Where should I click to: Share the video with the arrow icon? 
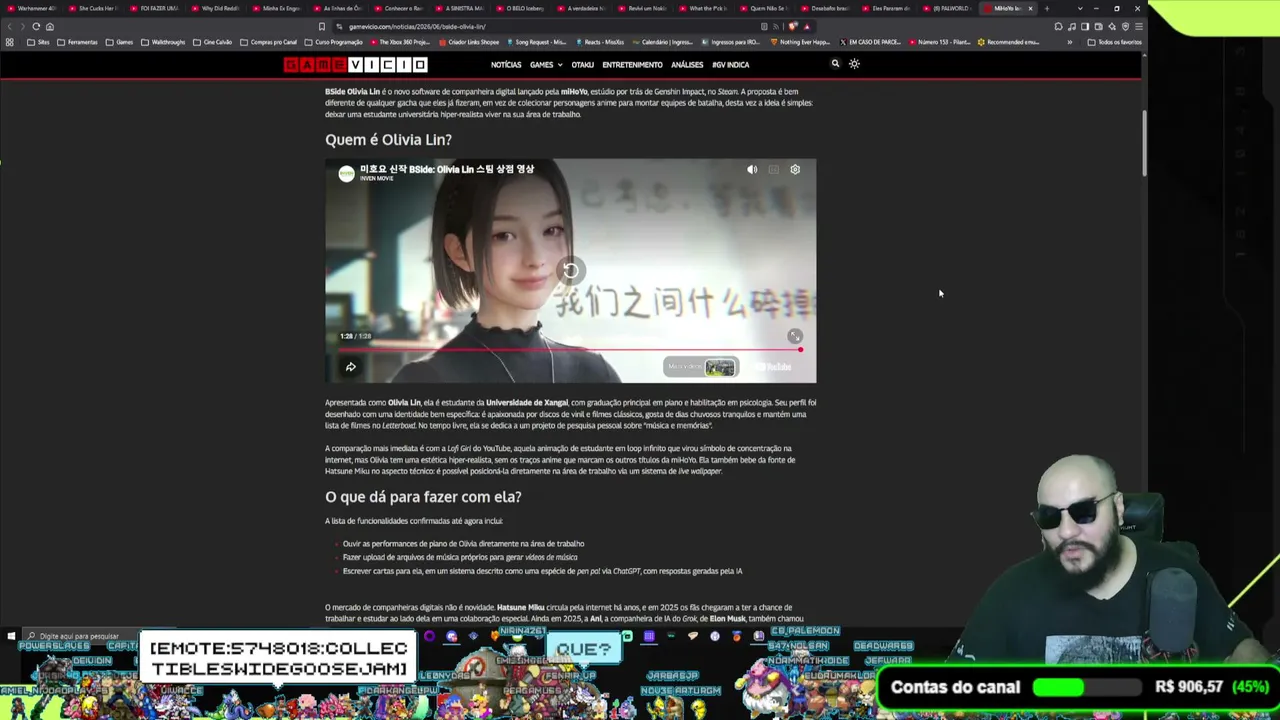pyautogui.click(x=351, y=367)
